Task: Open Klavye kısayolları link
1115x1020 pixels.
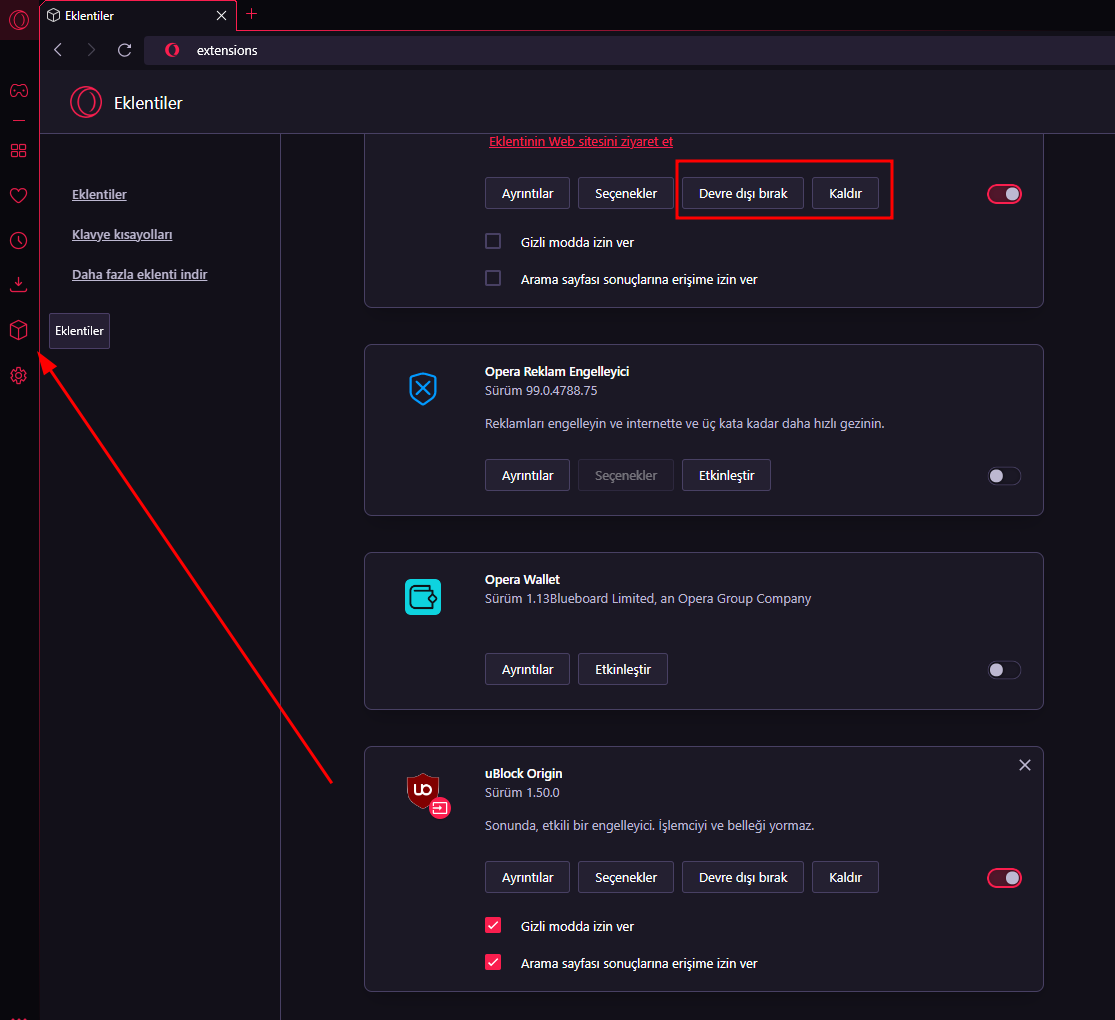Action: click(x=122, y=234)
